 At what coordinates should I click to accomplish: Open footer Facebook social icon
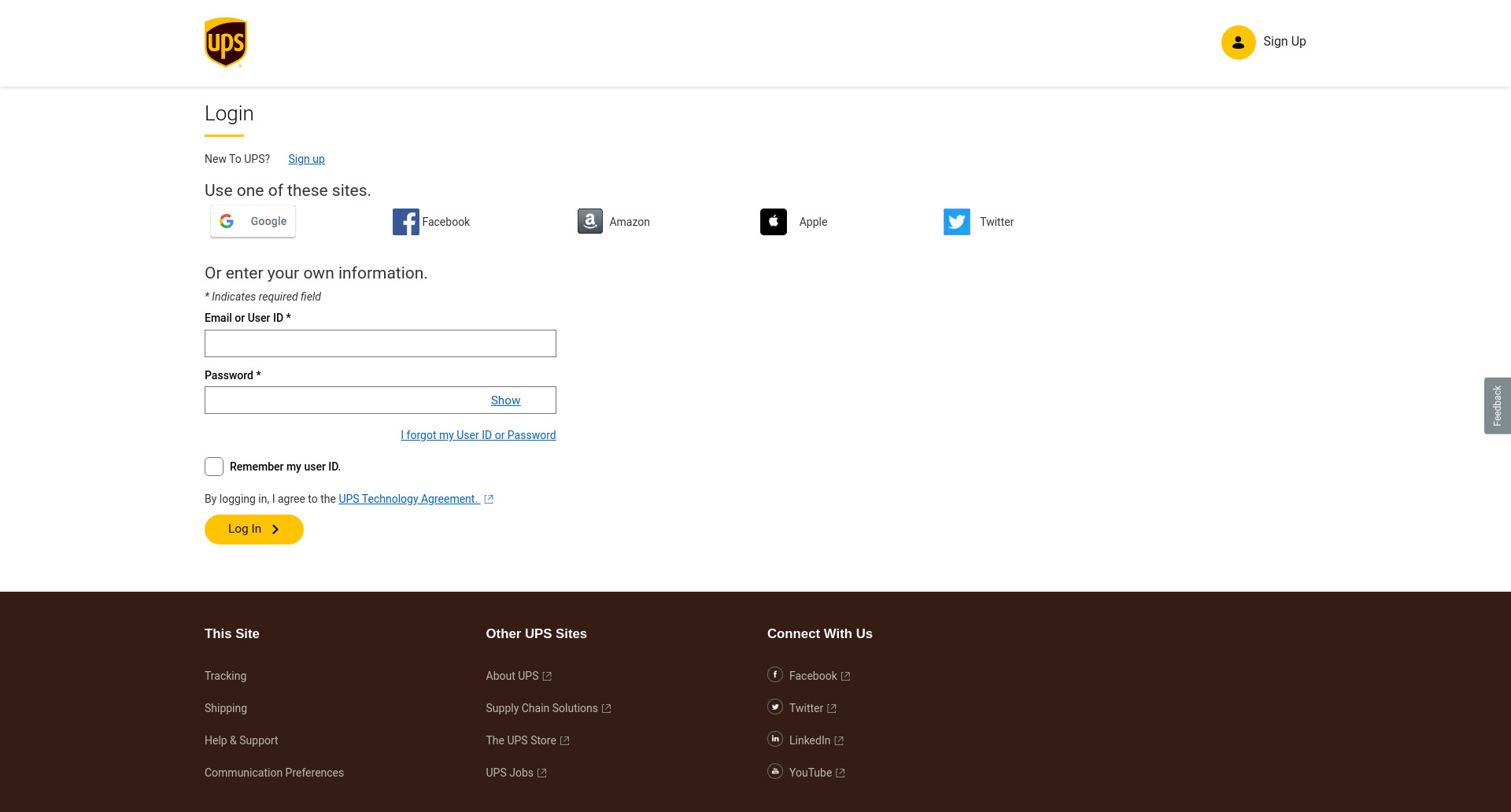click(775, 674)
